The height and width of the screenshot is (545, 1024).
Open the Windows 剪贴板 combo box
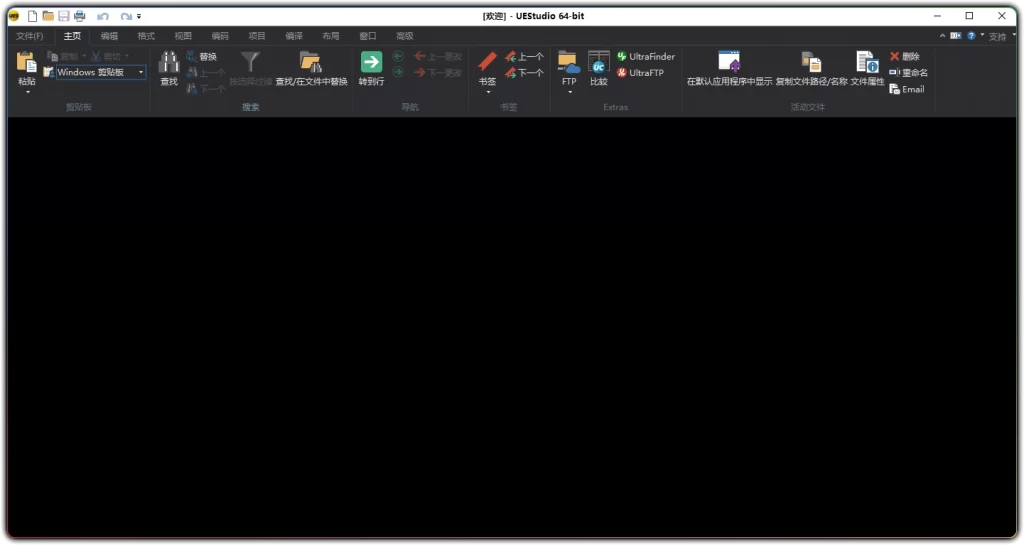point(101,72)
